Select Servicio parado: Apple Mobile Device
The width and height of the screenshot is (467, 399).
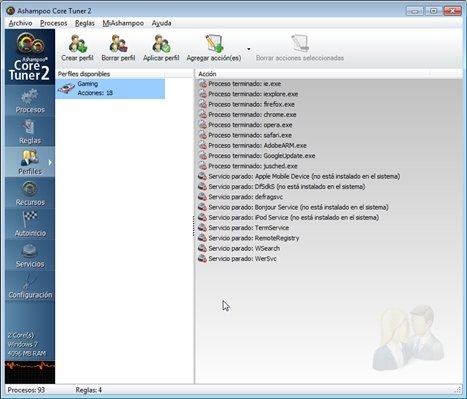[x=304, y=176]
